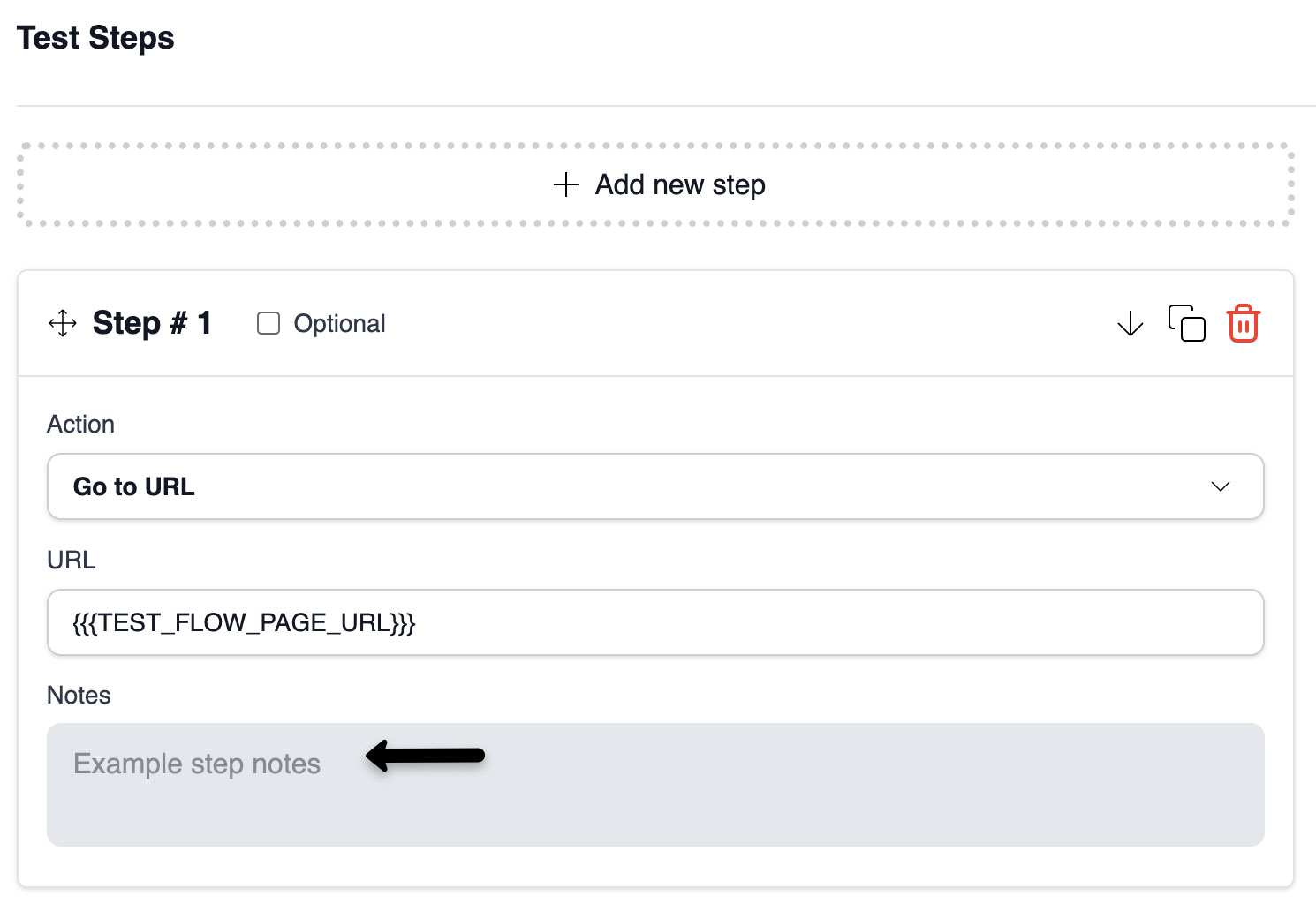The height and width of the screenshot is (911, 1316).
Task: Click the "URL" field label
Action: coord(72,561)
